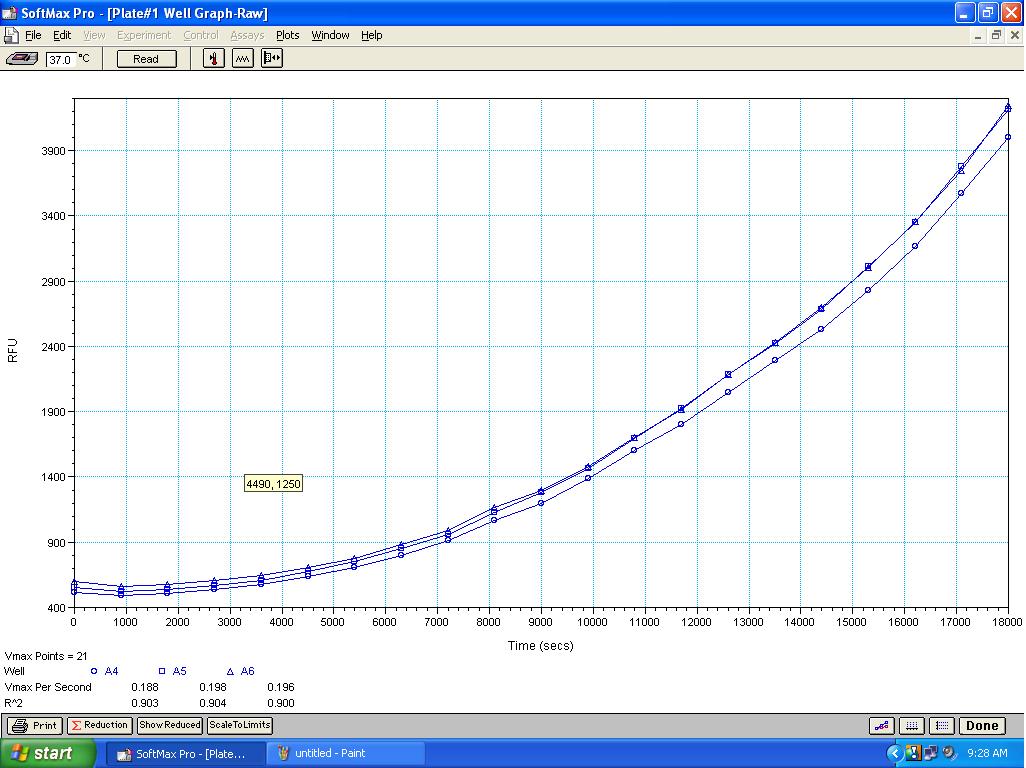Expand hidden system tray icons arrow
This screenshot has width=1026, height=768.
[895, 753]
